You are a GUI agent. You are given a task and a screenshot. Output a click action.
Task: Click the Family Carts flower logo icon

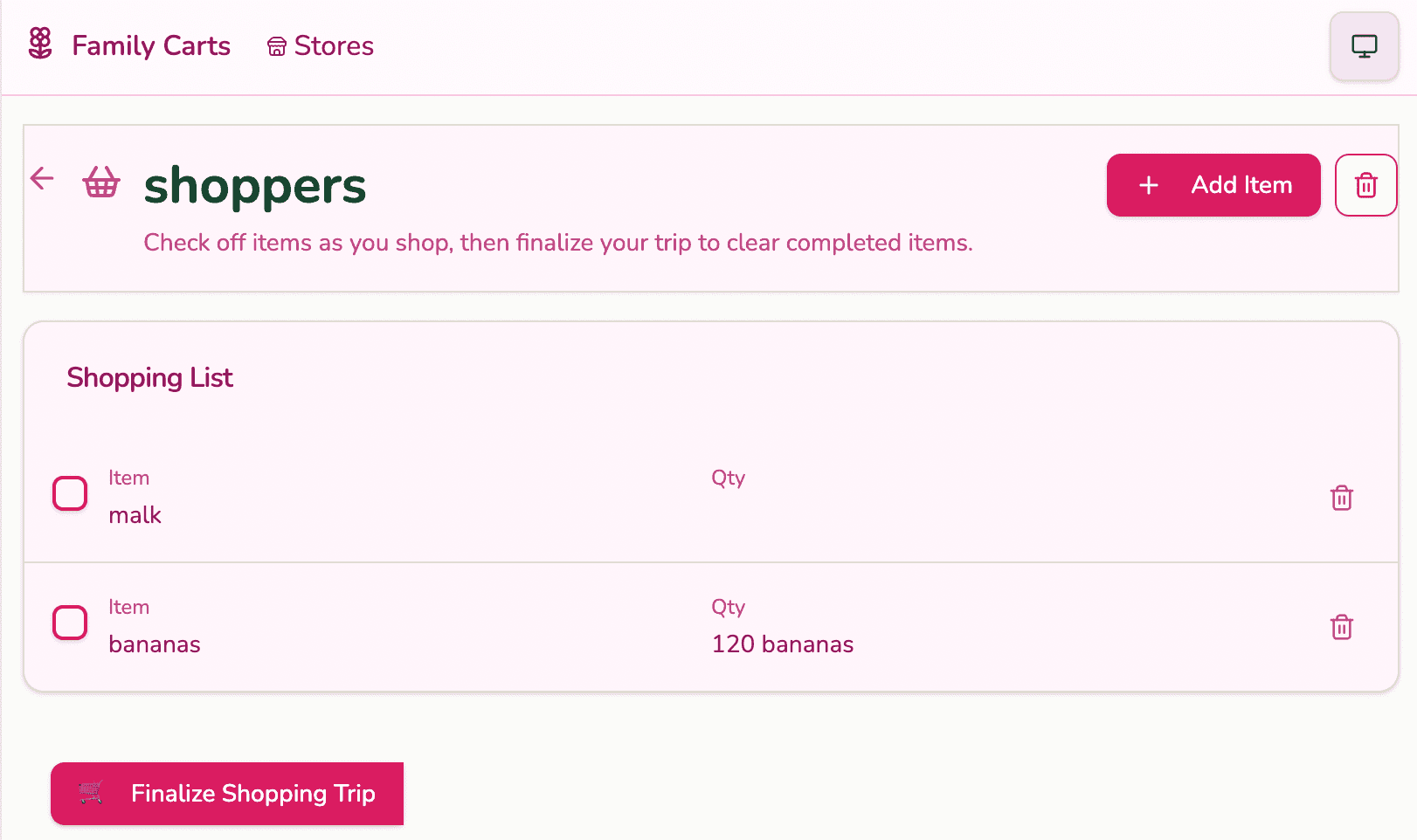click(x=40, y=44)
